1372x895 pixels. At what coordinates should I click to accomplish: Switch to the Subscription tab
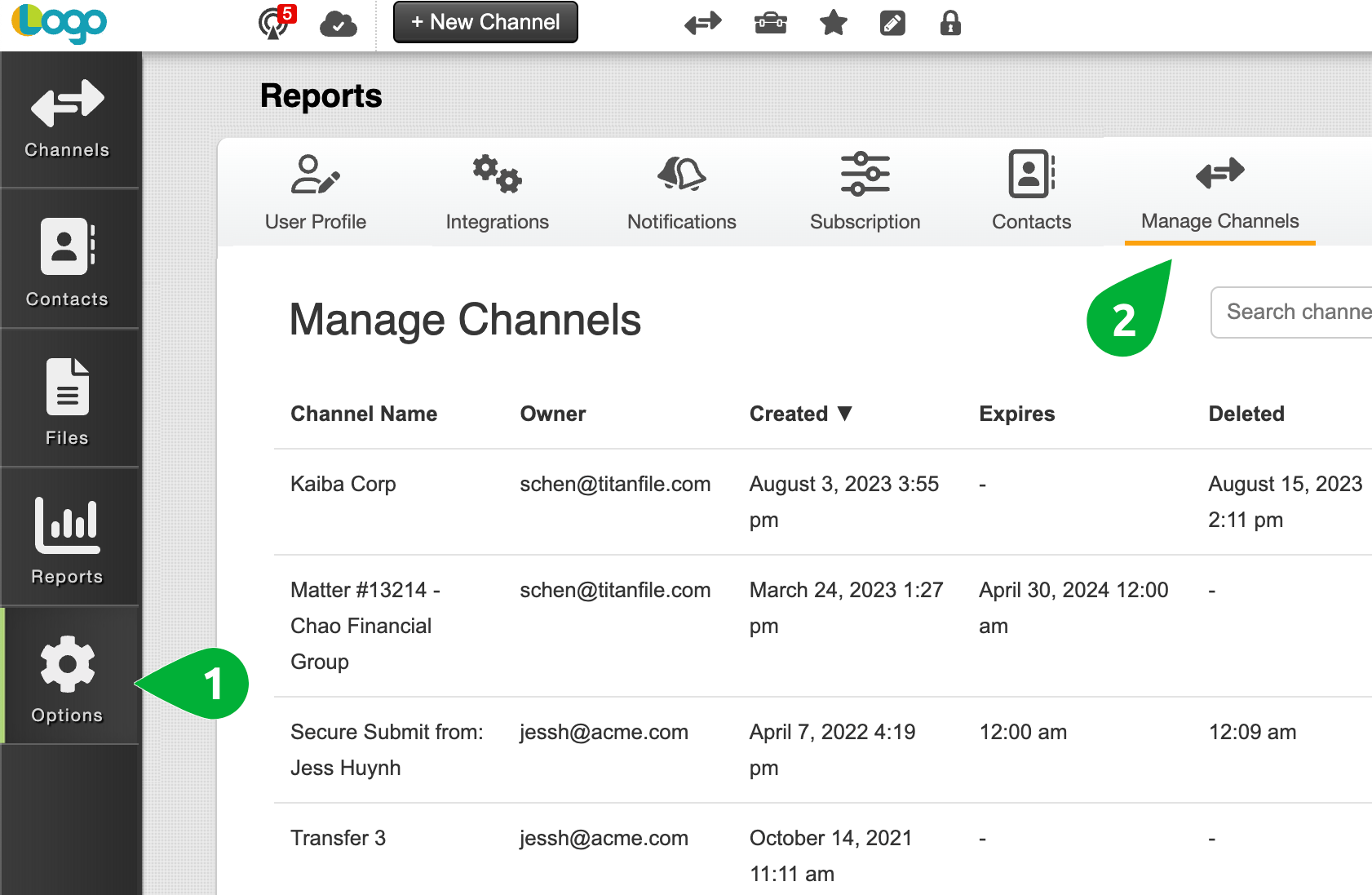click(865, 192)
